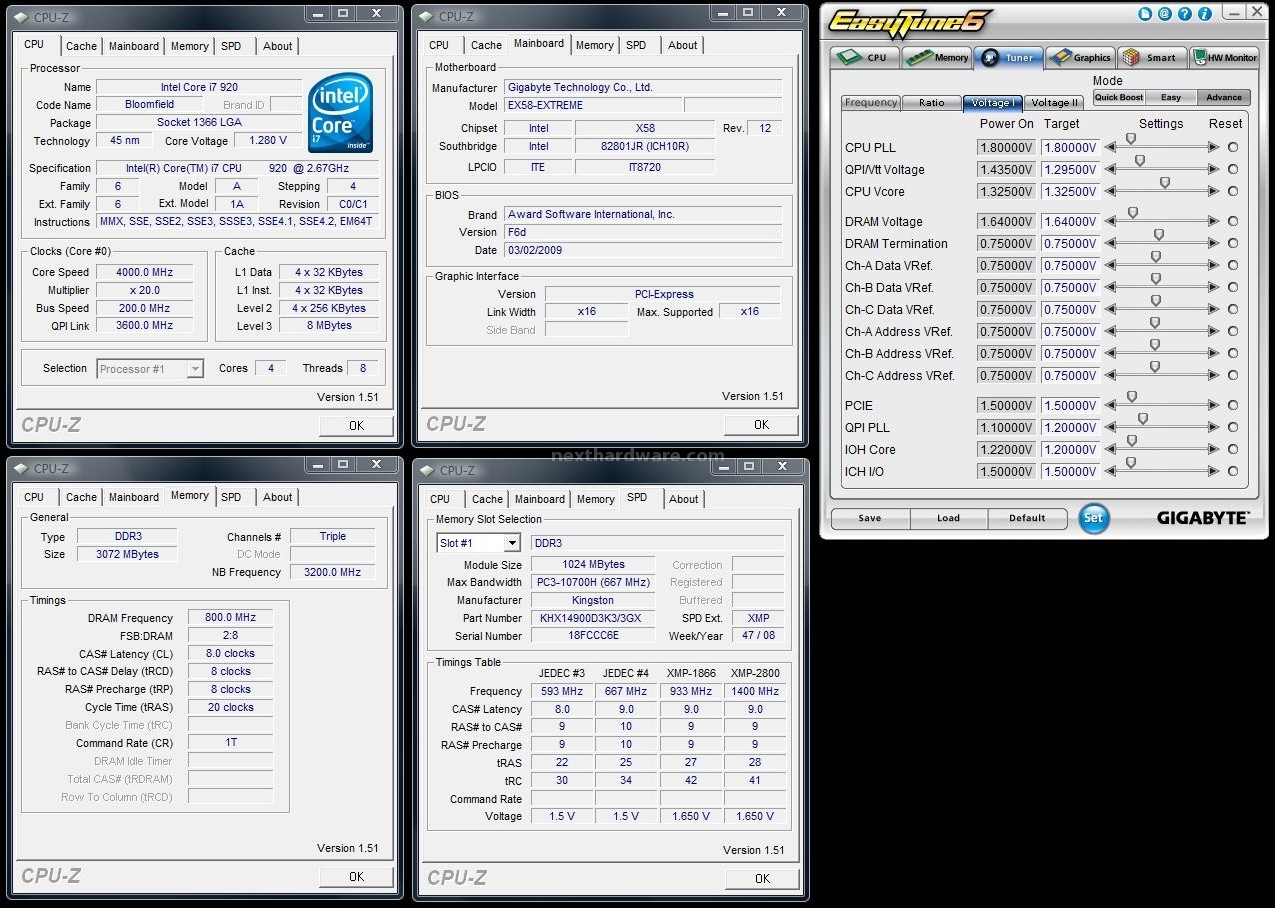Viewport: 1275px width, 908px height.
Task: Select the CPU PLL reset radio button
Action: pyautogui.click(x=1233, y=148)
